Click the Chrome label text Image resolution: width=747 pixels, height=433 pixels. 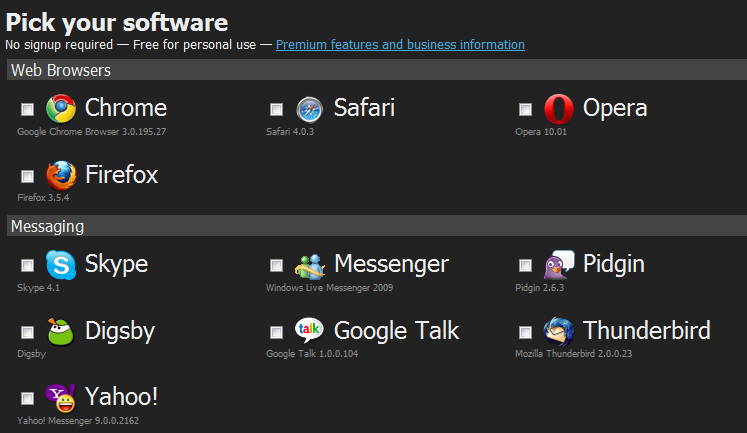point(126,108)
